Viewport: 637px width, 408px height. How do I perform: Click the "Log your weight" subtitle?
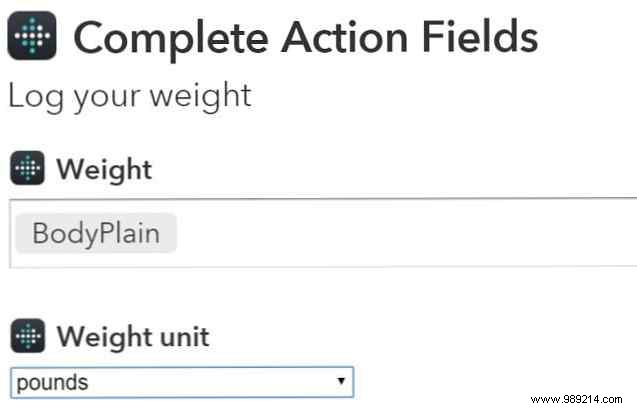pos(129,96)
